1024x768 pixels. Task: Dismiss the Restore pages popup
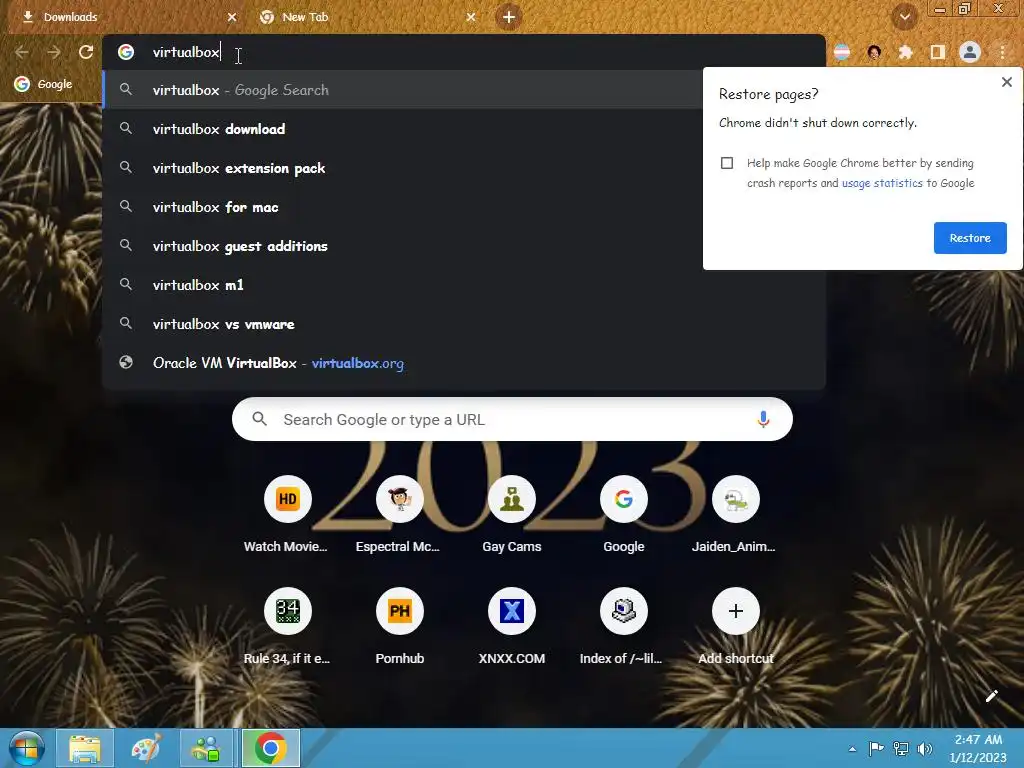click(x=1006, y=82)
